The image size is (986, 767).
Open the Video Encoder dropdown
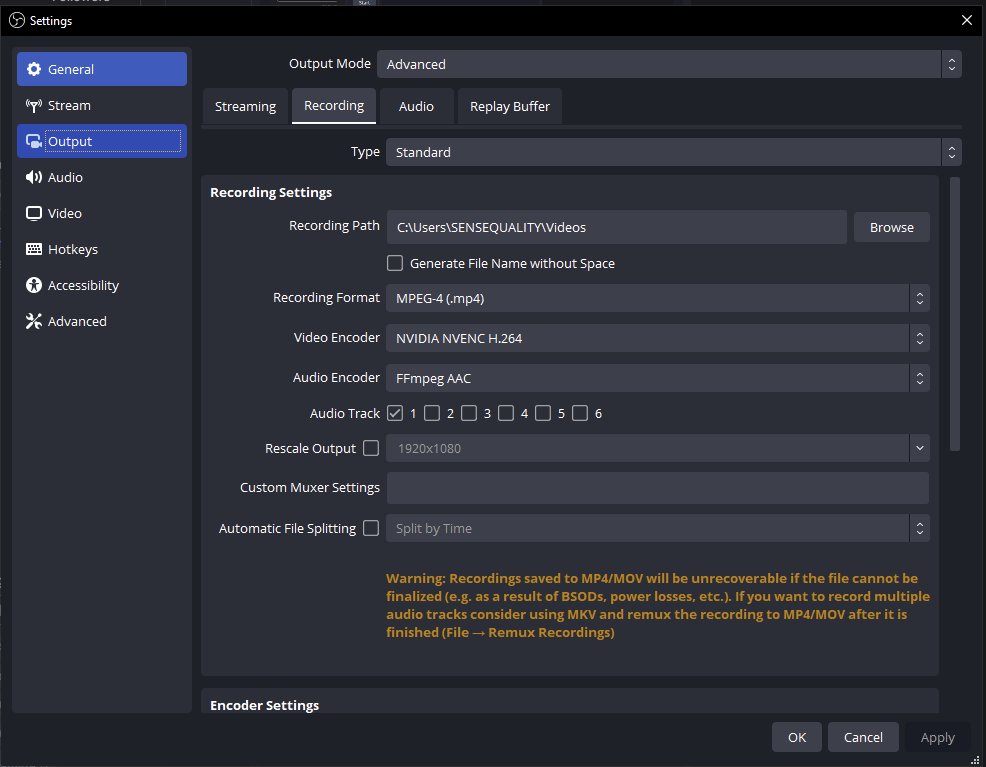[658, 338]
